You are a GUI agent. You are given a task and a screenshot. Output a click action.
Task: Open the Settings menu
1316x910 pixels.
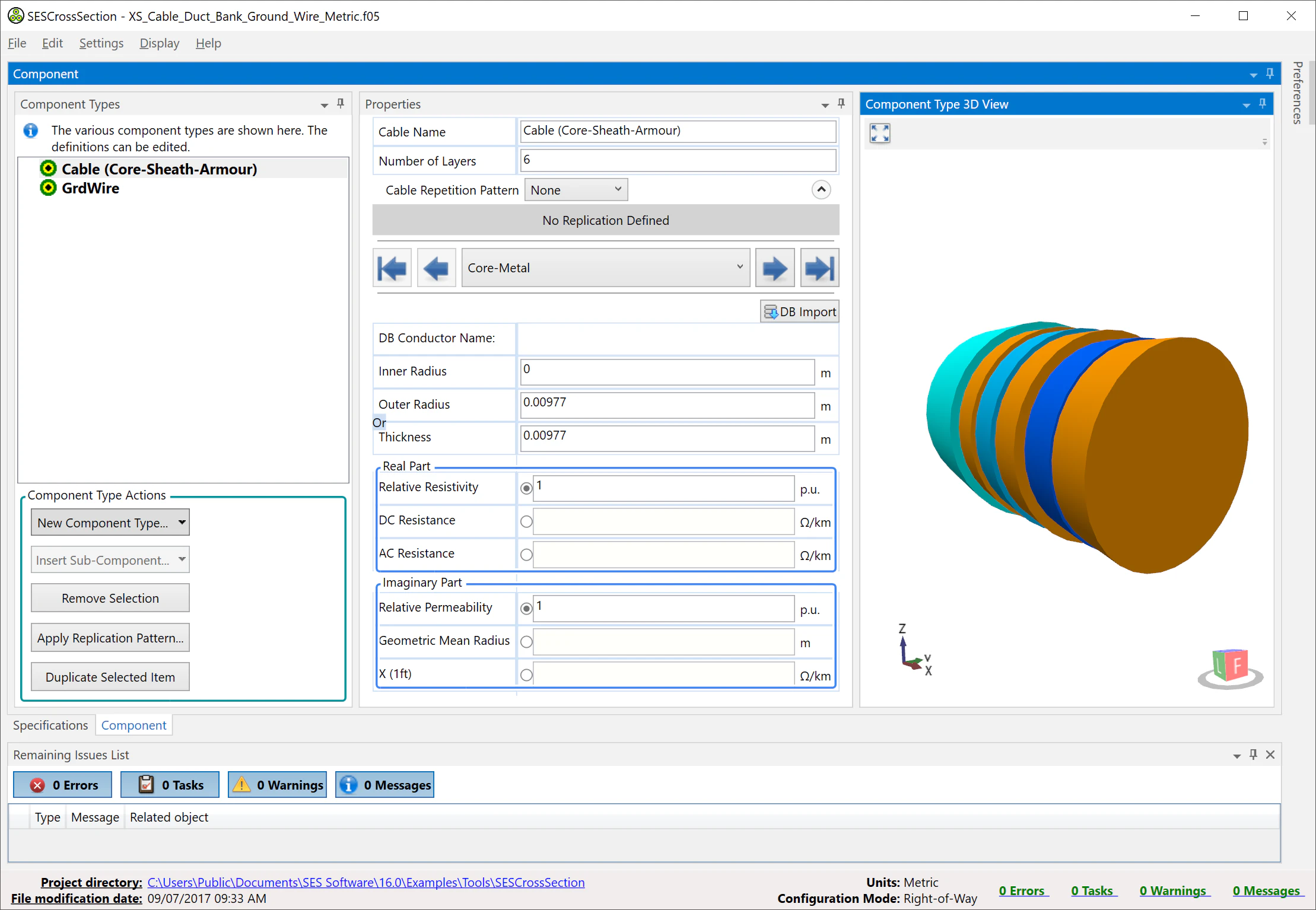tap(101, 43)
